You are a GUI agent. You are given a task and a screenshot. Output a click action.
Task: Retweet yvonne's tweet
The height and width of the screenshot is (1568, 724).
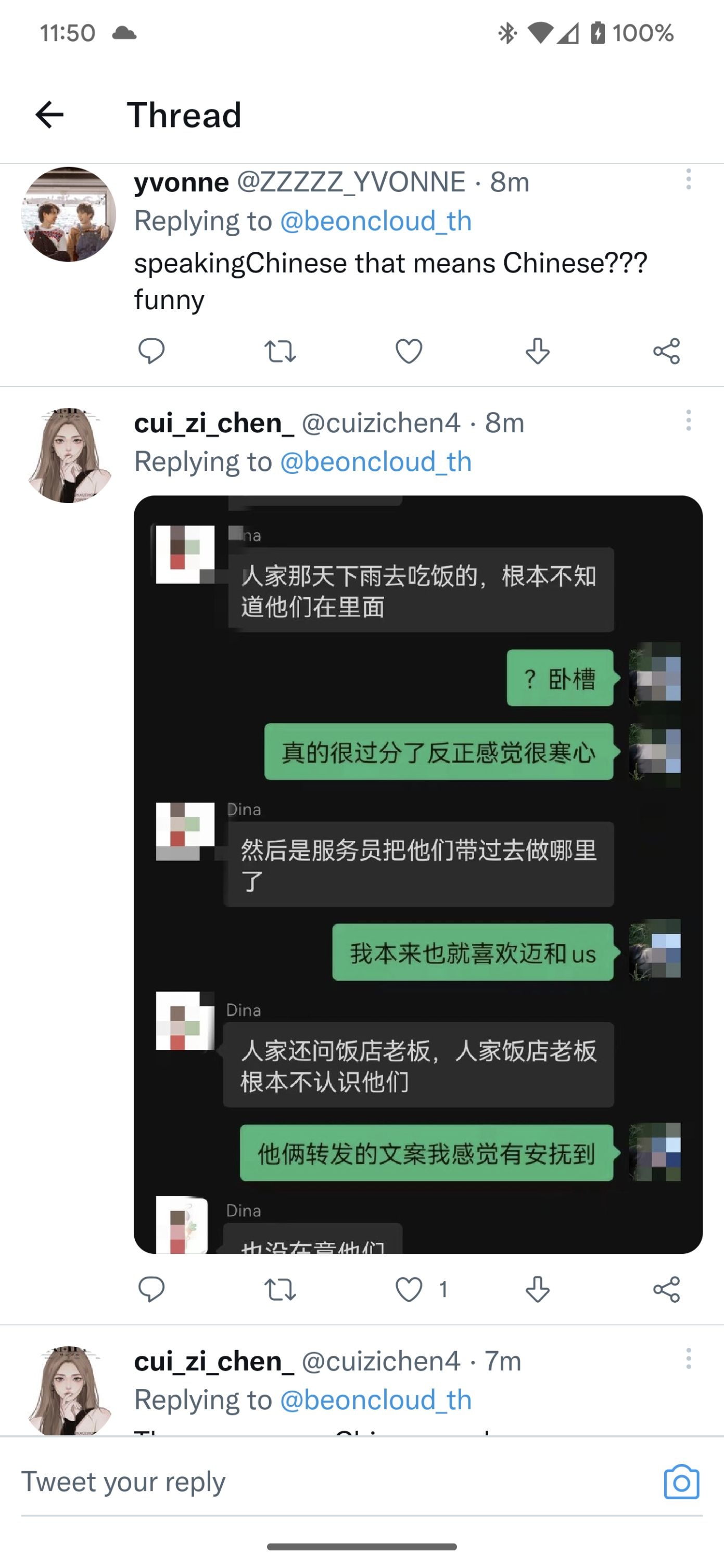tap(280, 351)
